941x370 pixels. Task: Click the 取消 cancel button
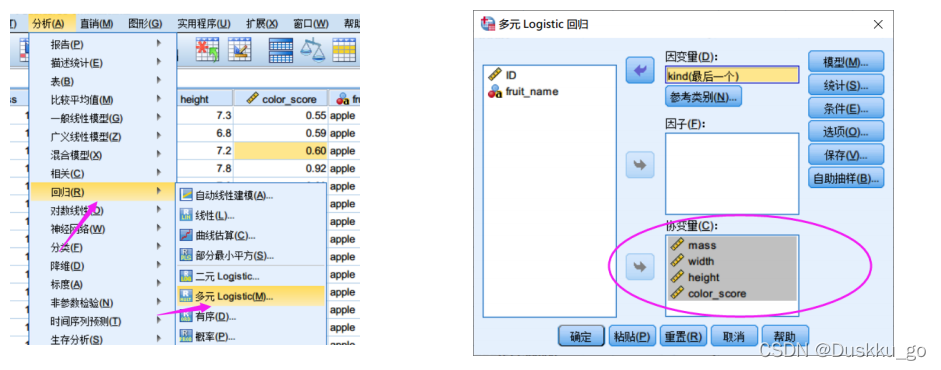[734, 336]
